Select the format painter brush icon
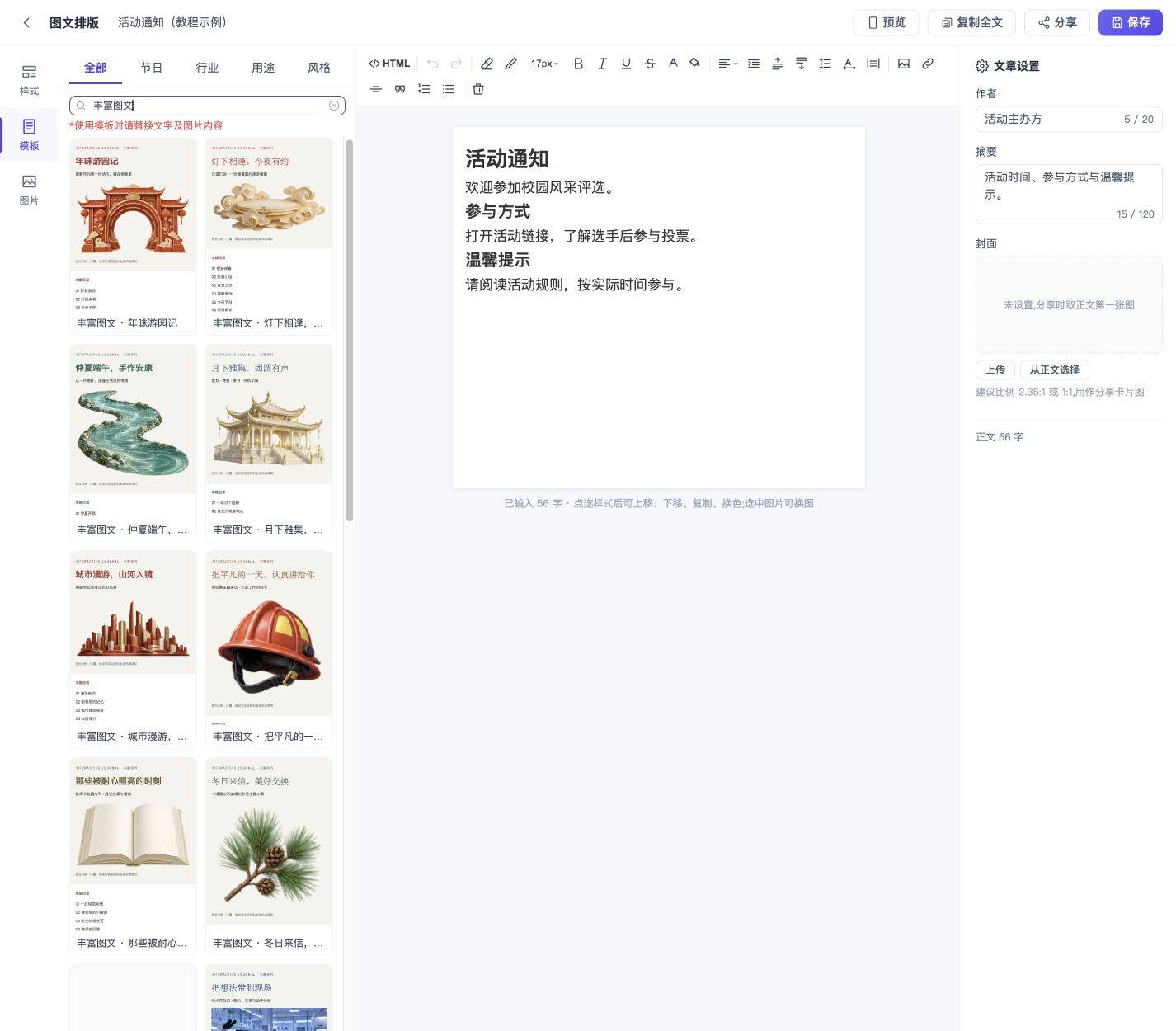 [510, 64]
